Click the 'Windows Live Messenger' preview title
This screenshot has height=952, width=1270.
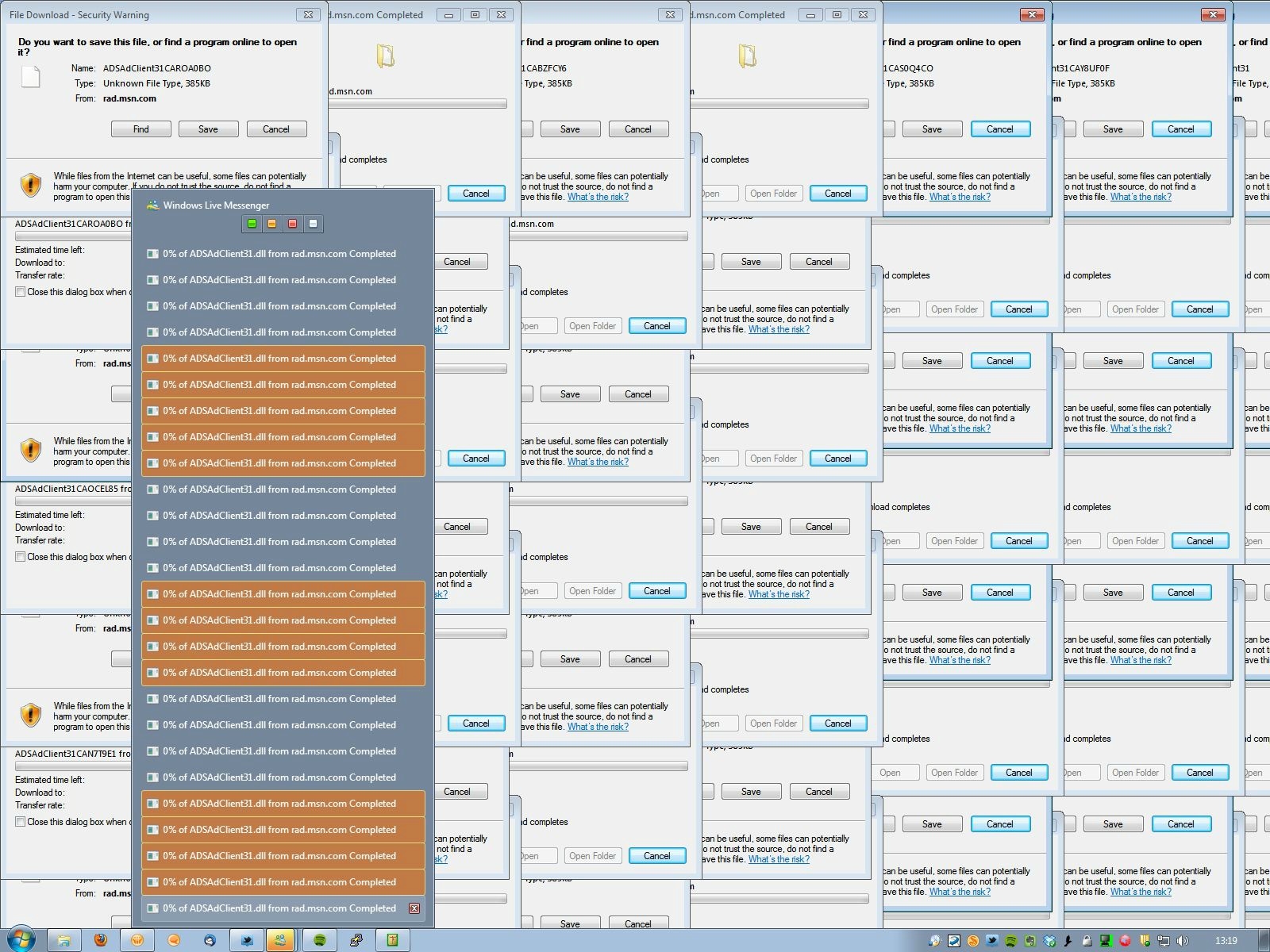point(216,205)
